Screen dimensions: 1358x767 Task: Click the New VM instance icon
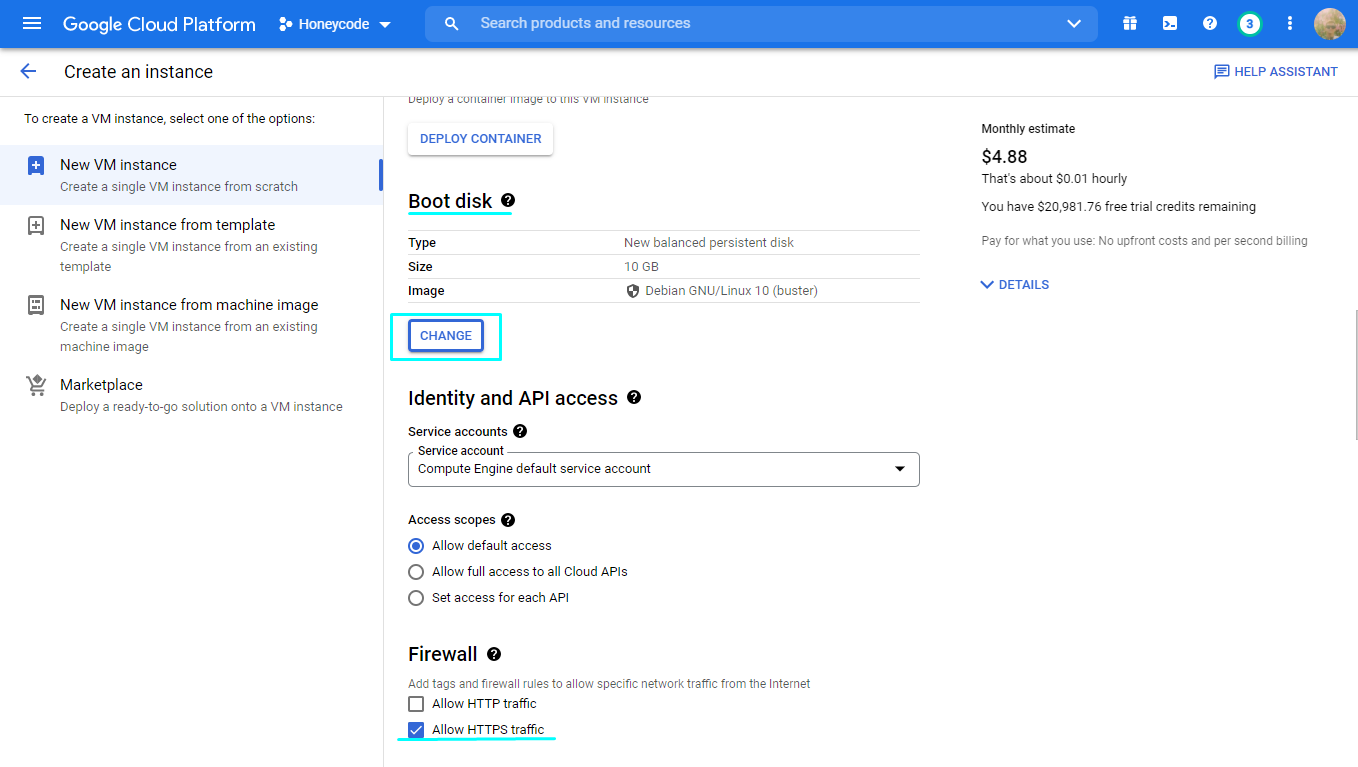point(36,166)
